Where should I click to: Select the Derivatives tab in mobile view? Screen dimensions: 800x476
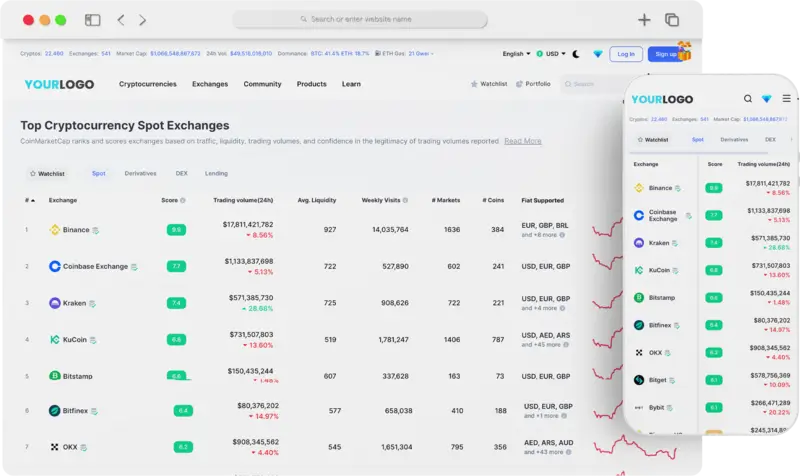point(734,140)
